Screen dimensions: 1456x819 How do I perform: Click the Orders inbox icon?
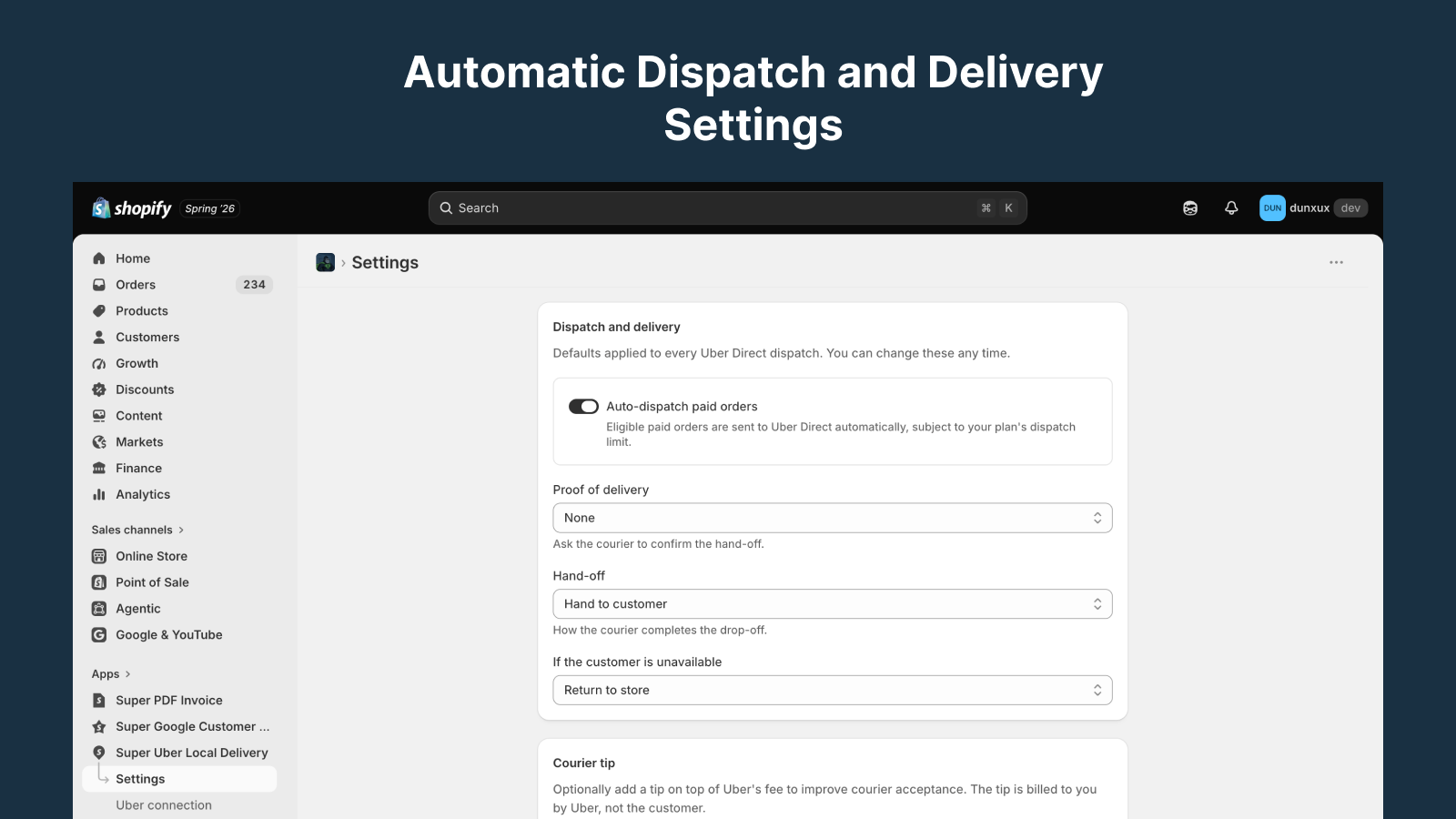coord(99,285)
